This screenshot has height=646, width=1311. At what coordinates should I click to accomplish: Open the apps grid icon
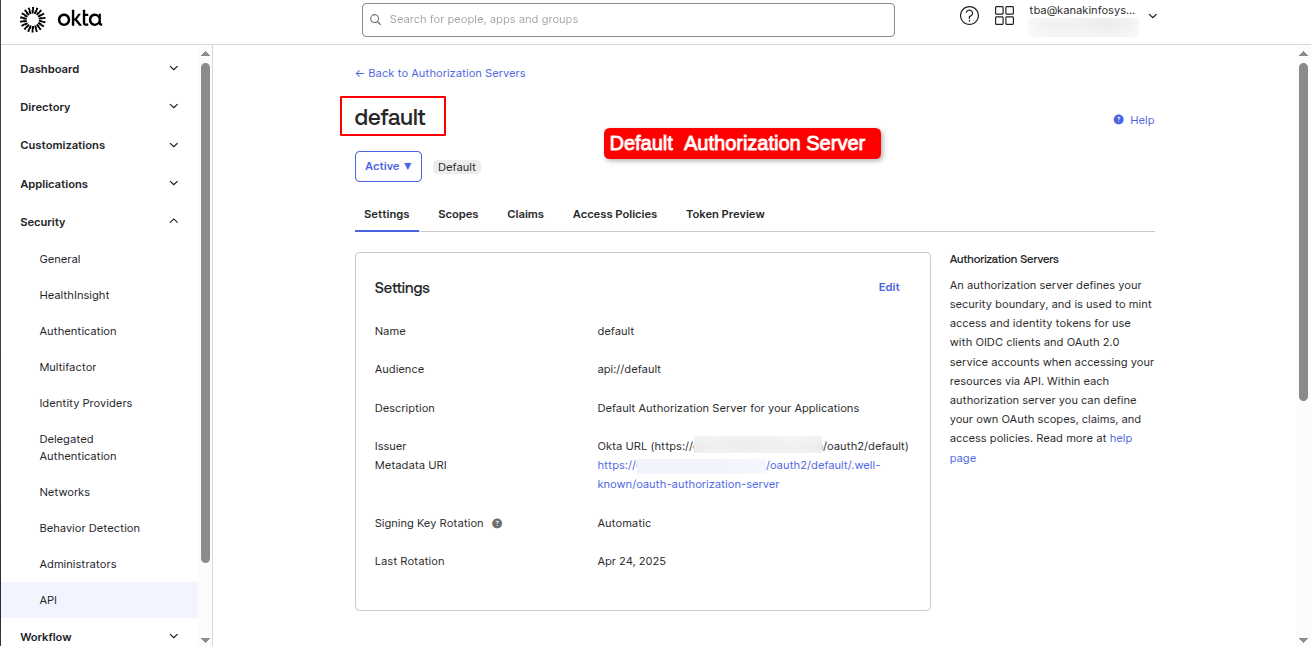pyautogui.click(x=1004, y=16)
